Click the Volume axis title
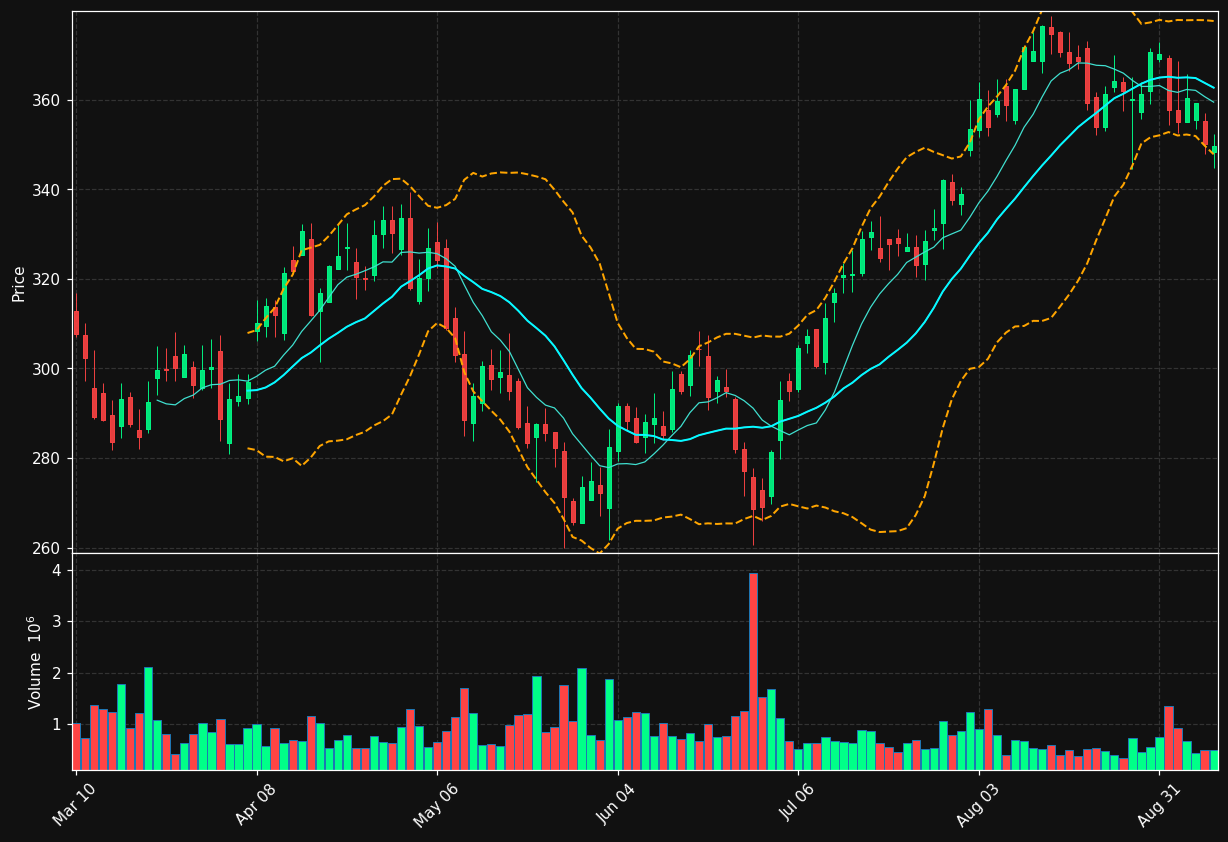Viewport: 1228px width, 842px height. (35, 661)
